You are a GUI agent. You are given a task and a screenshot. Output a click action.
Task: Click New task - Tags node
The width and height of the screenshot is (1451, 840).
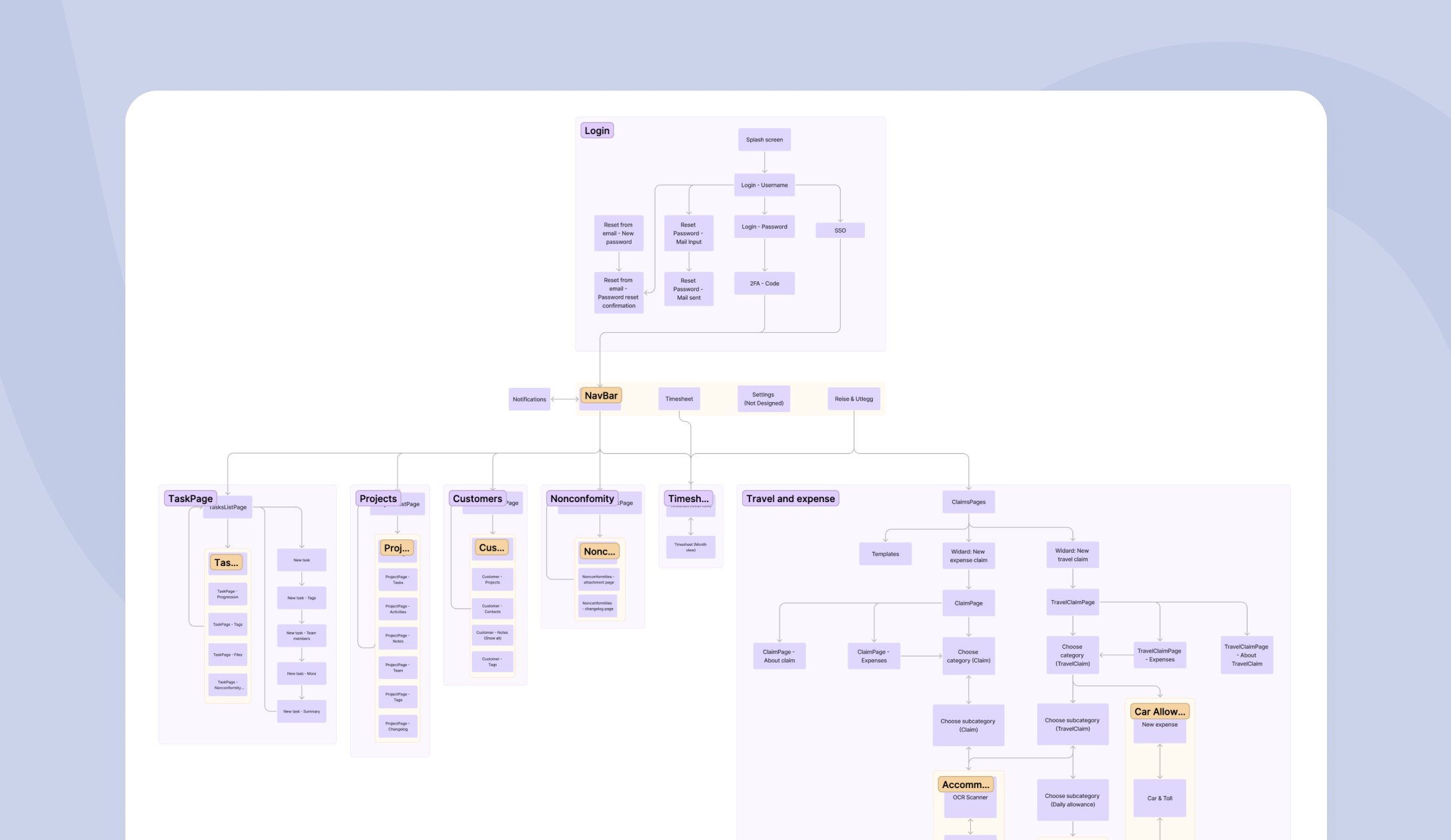301,598
